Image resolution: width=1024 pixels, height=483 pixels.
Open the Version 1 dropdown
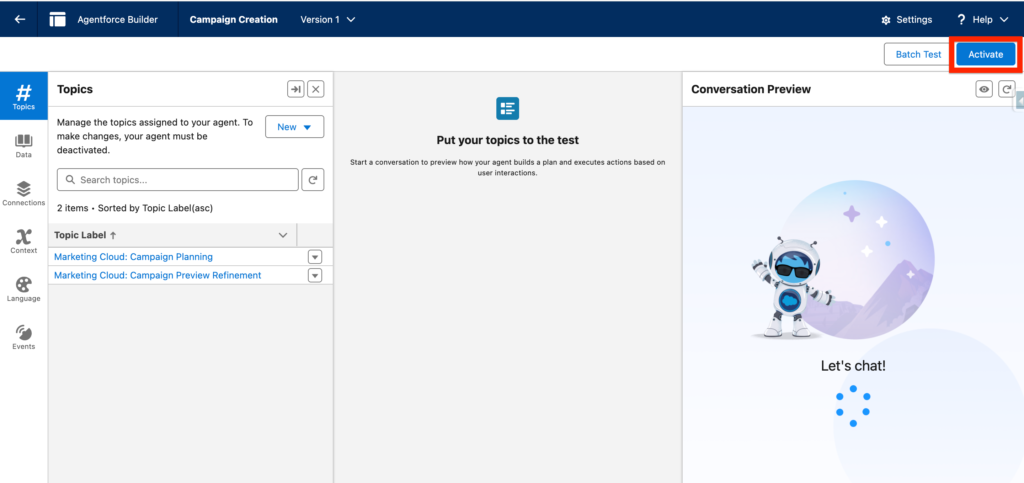coord(327,19)
